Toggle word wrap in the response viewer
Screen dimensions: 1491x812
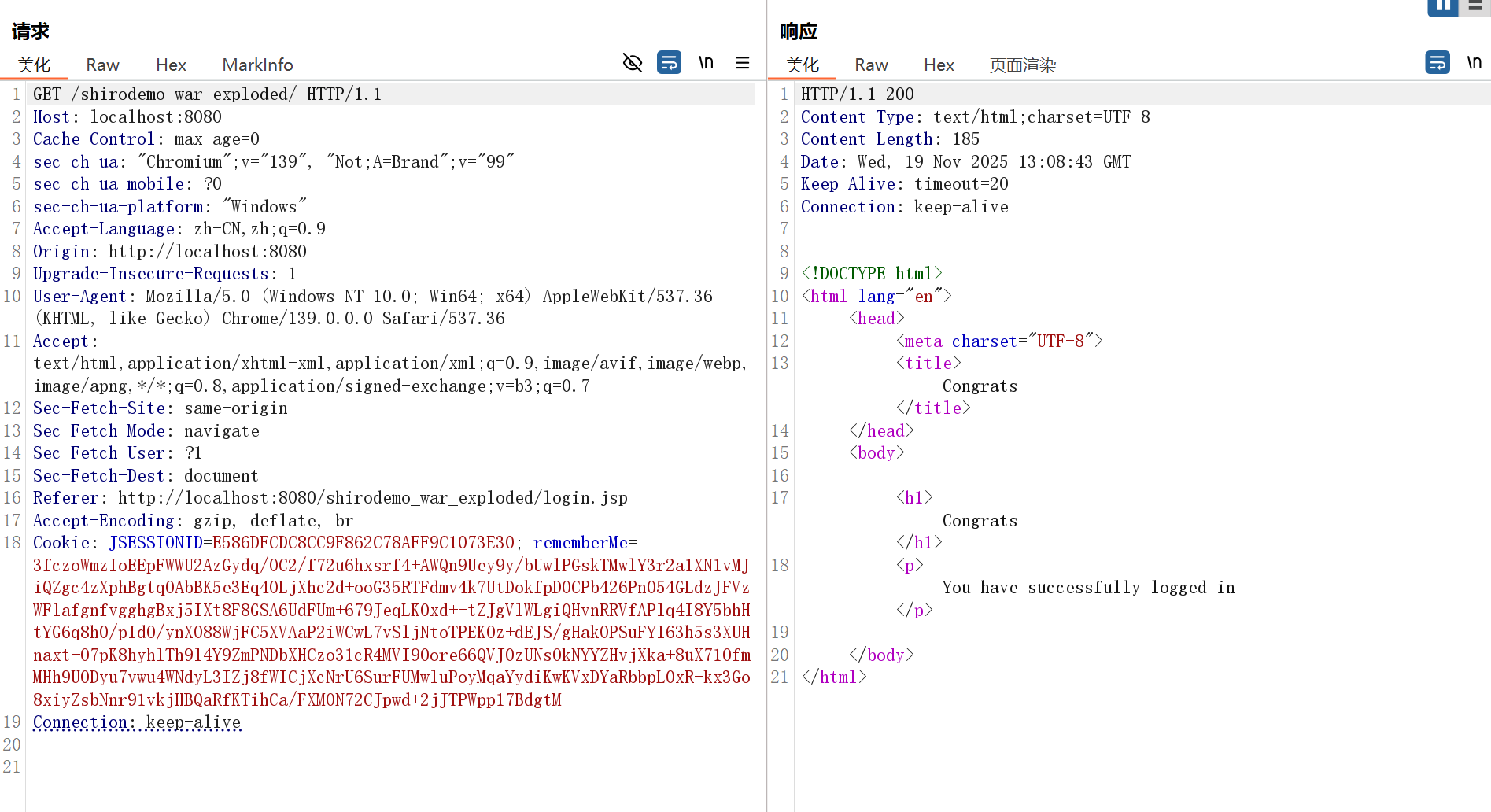coord(1437,62)
